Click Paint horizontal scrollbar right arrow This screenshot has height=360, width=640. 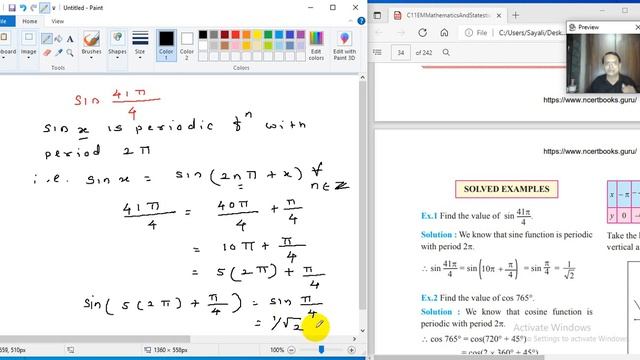click(x=354, y=339)
